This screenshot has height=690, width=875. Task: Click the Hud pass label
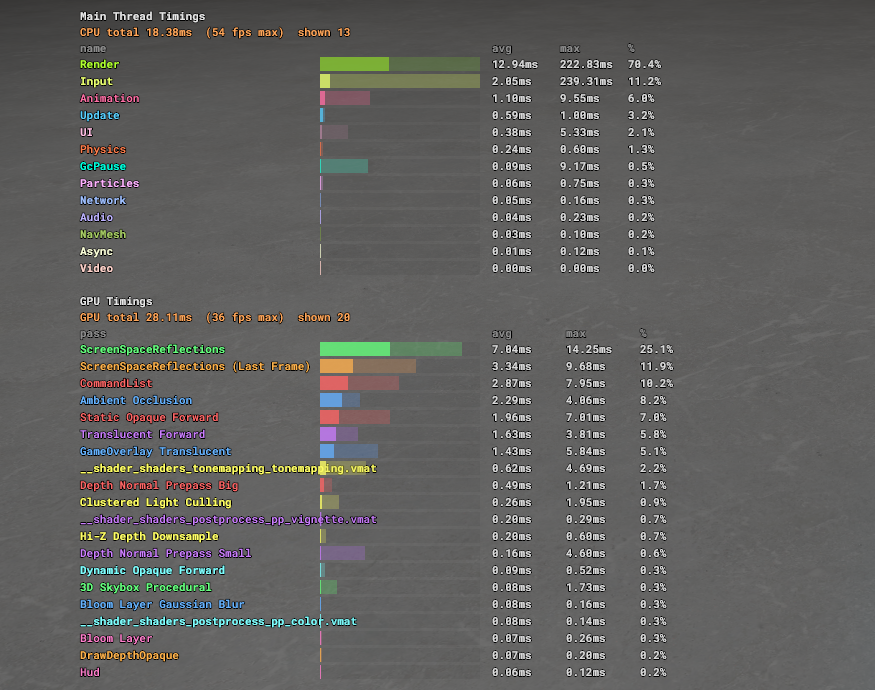tap(90, 672)
